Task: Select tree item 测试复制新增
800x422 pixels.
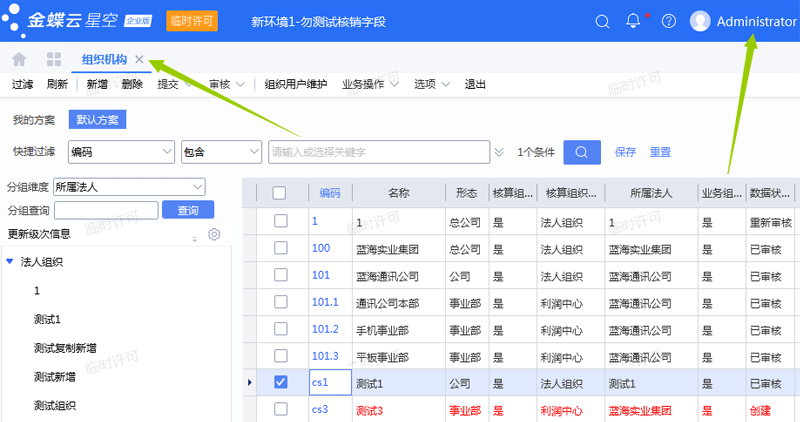Action: pos(65,348)
